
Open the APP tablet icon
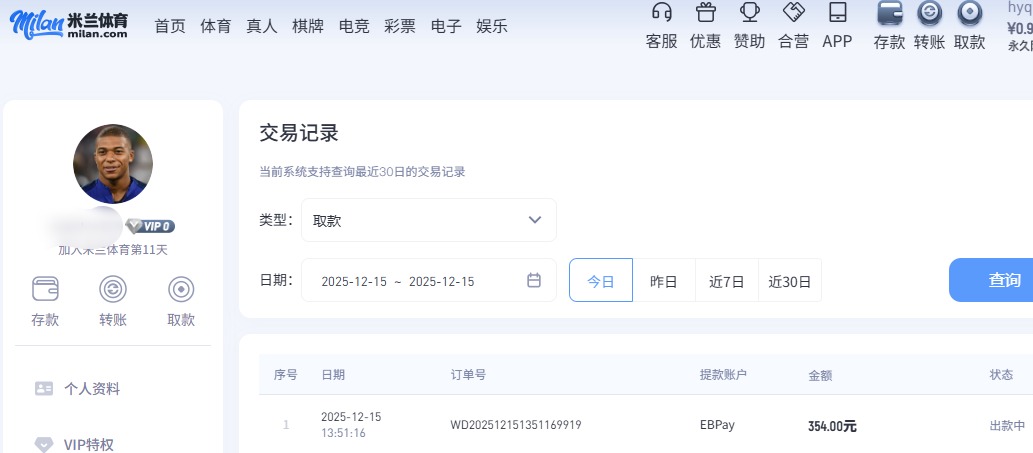click(837, 12)
